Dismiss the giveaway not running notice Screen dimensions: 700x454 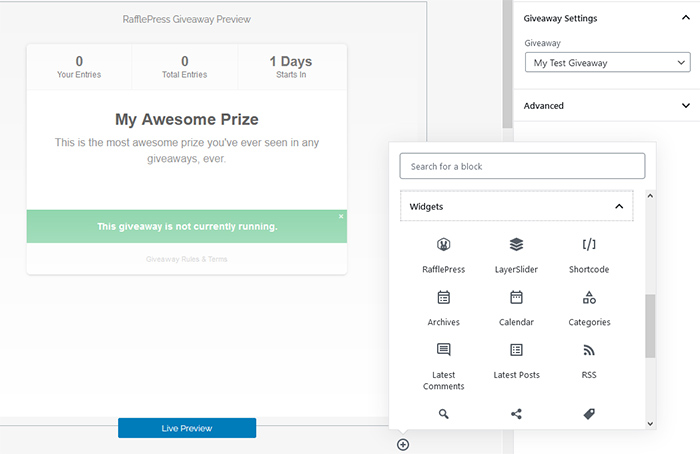coord(341,217)
